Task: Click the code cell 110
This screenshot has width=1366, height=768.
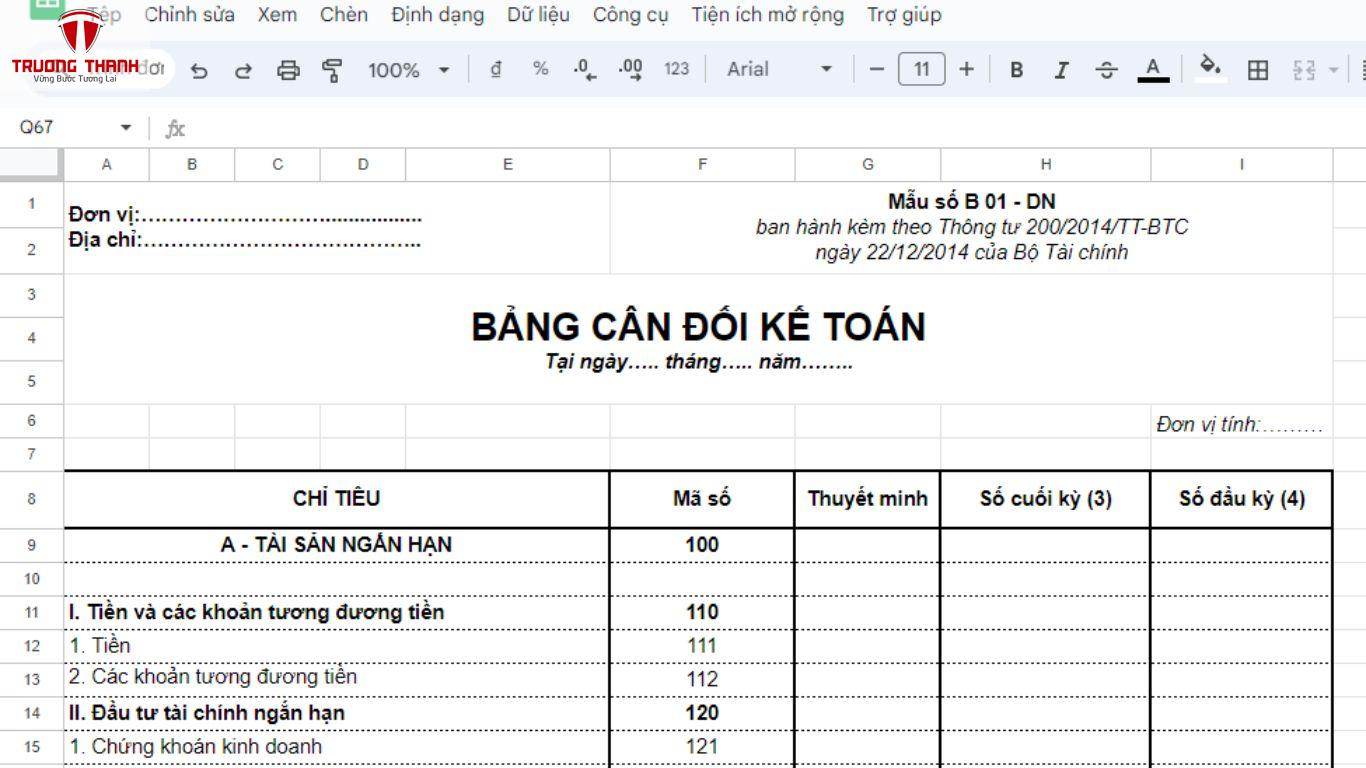Action: coord(702,612)
